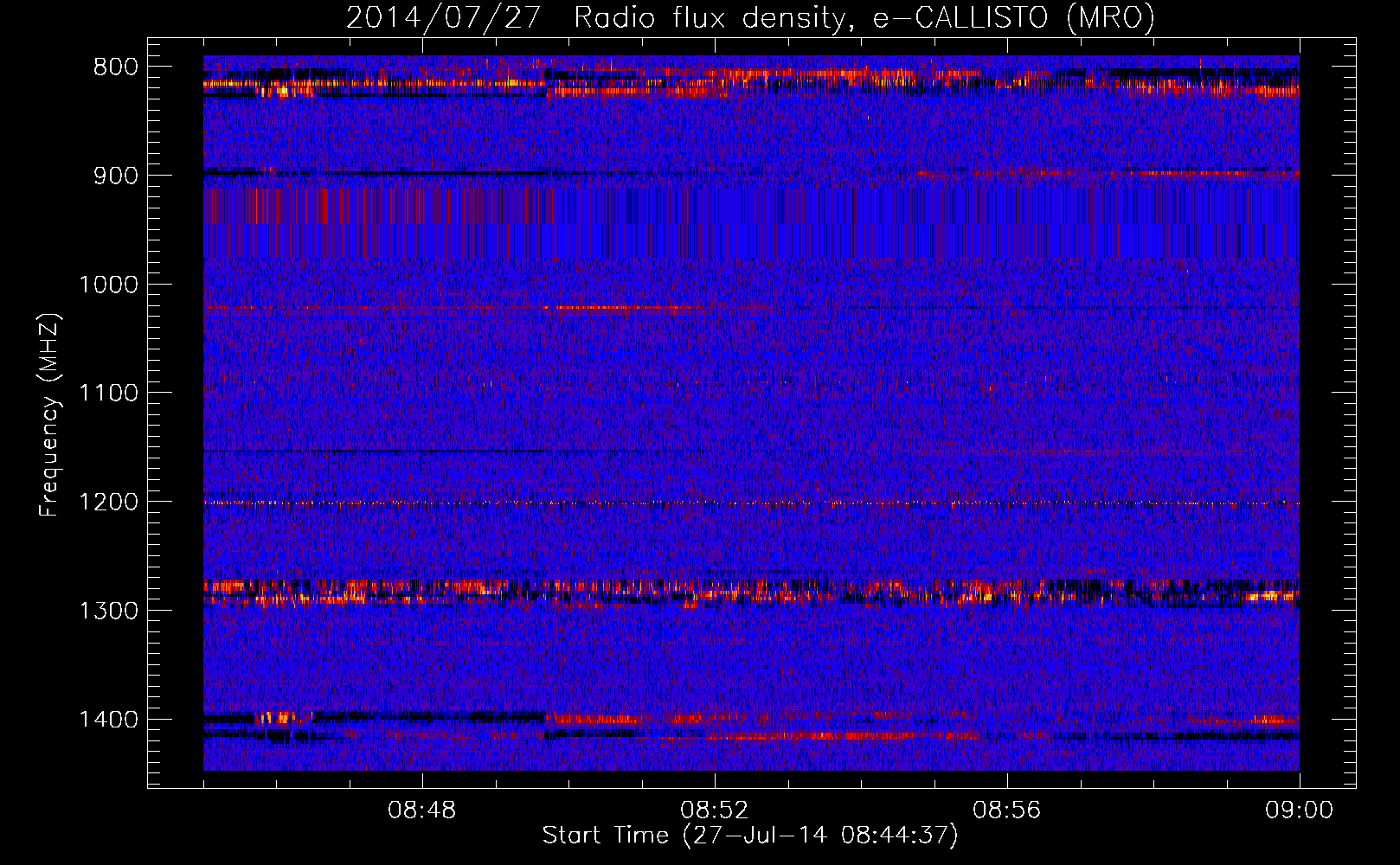
Task: Select the 1200 frequency tick label
Action: [x=108, y=503]
